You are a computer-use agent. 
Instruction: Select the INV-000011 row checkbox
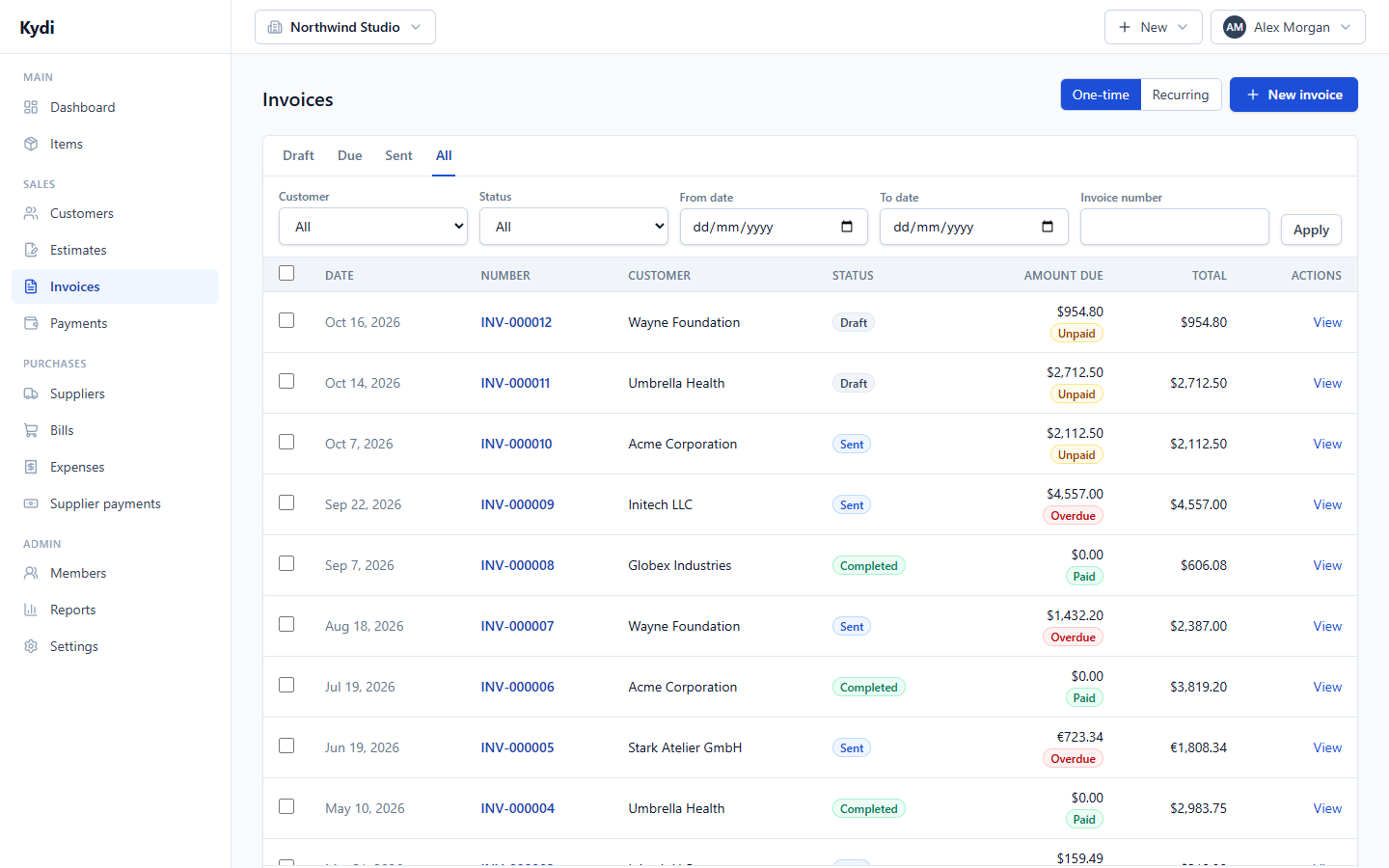coord(286,381)
